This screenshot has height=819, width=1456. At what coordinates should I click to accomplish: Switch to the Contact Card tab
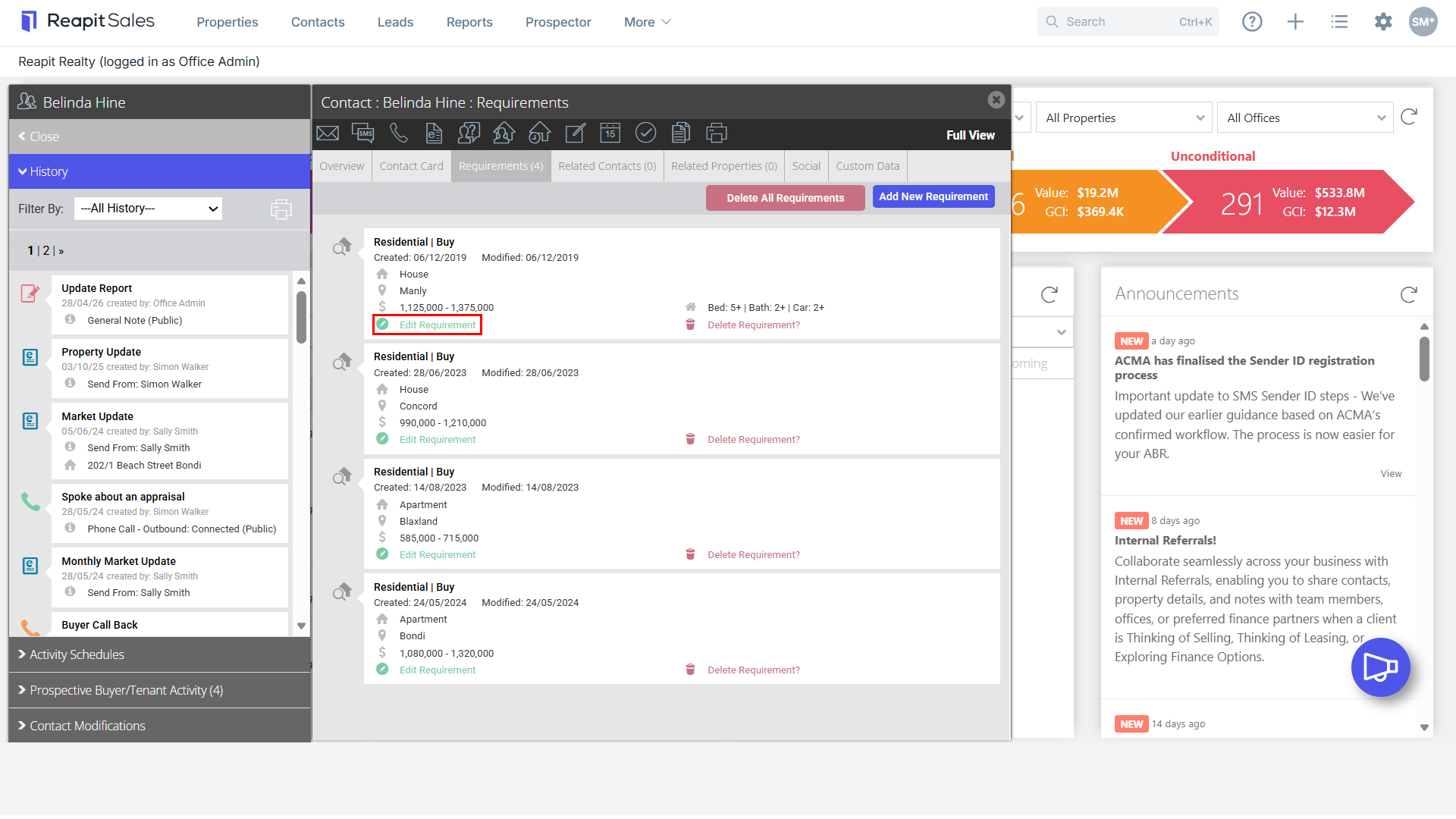(x=411, y=166)
